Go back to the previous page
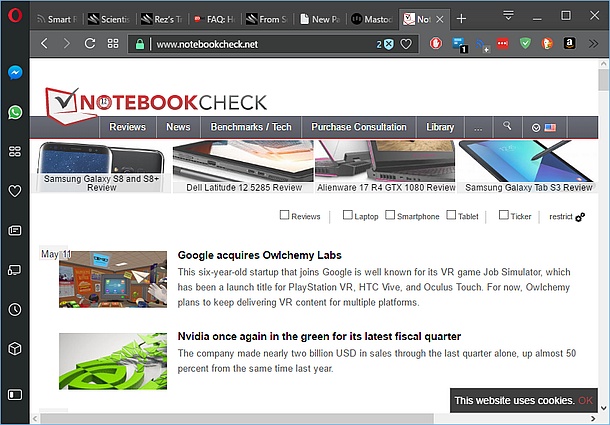This screenshot has width=610, height=425. 44,44
